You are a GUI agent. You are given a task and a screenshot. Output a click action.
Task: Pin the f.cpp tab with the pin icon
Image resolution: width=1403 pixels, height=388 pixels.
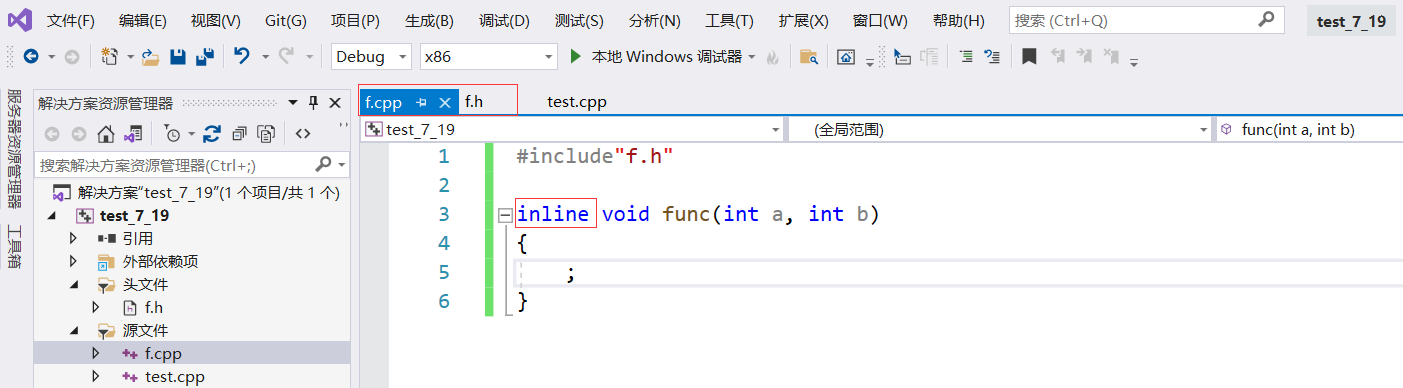421,102
